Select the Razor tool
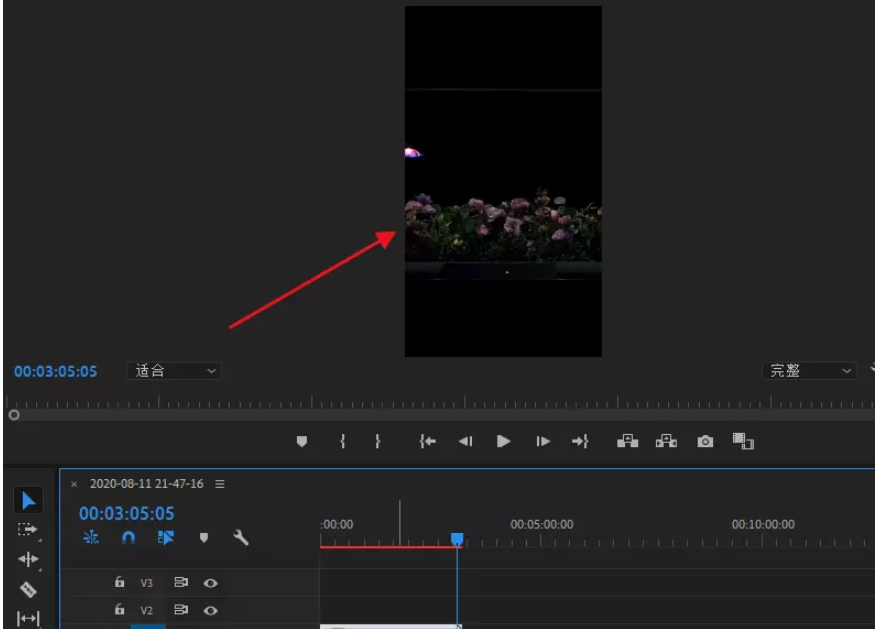 pyautogui.click(x=28, y=589)
